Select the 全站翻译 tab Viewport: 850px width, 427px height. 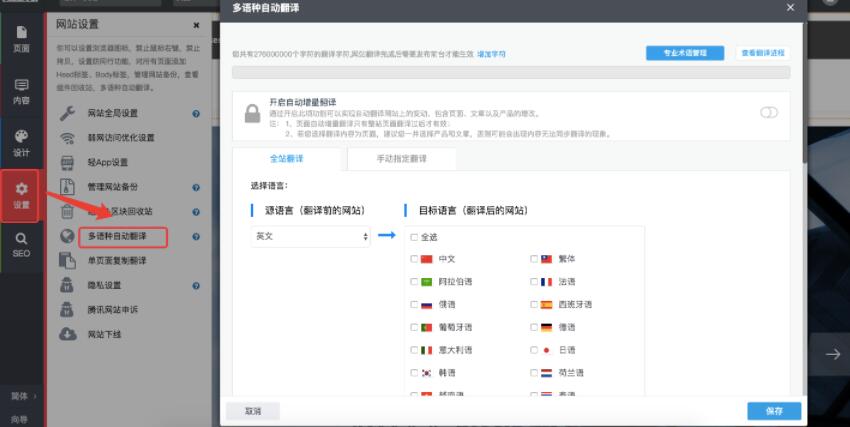pyautogui.click(x=289, y=159)
